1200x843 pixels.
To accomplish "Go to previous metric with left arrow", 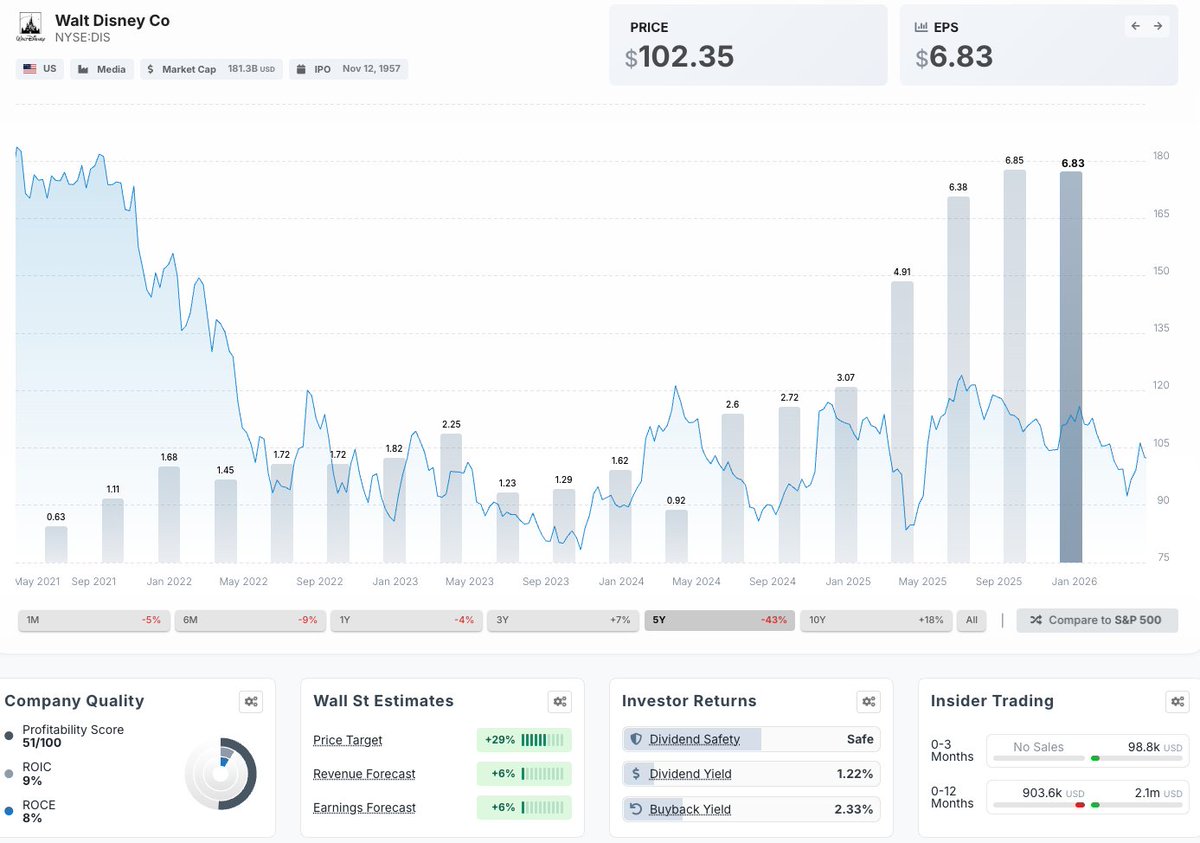I will pos(1136,26).
